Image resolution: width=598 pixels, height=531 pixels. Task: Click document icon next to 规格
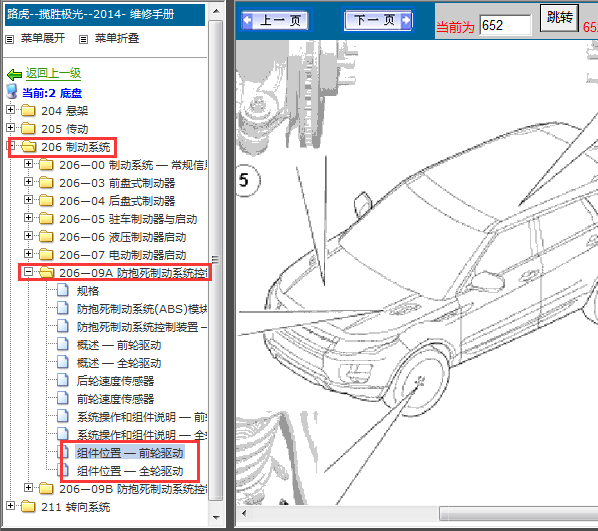63,290
